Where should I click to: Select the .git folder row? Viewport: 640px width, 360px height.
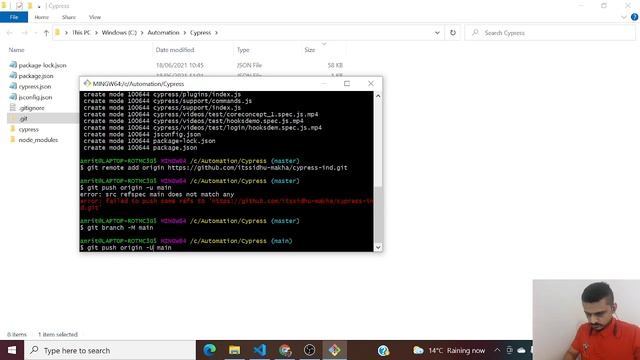pos(43,118)
